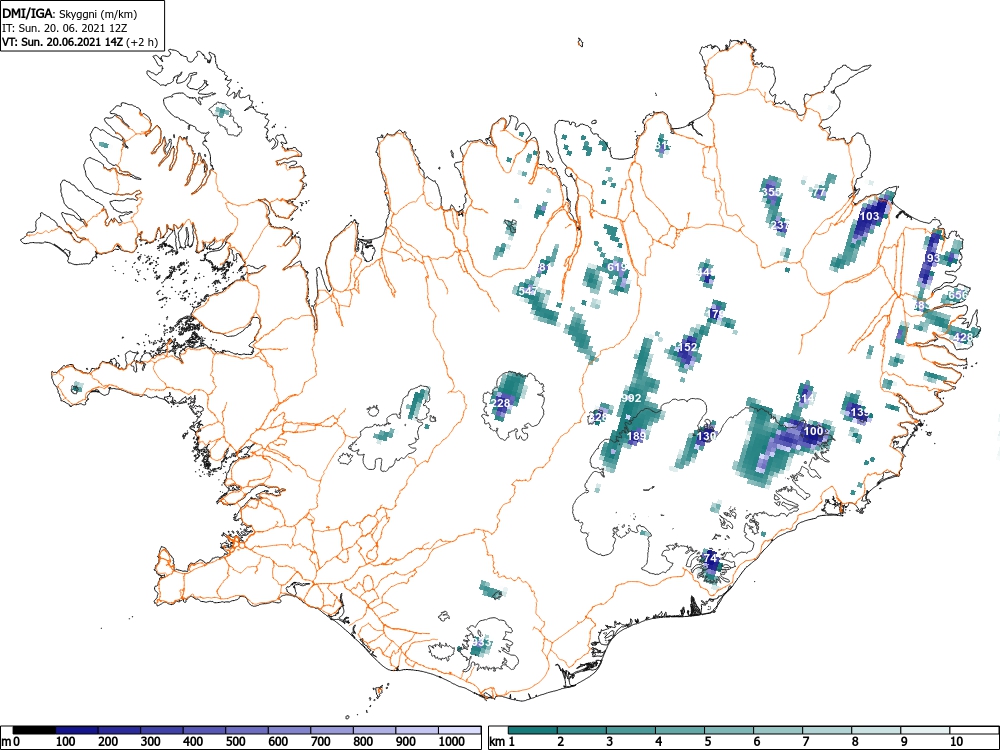Click the '93' visibility value on the east coast
Screen dimensions: 1000x750
tap(933, 258)
